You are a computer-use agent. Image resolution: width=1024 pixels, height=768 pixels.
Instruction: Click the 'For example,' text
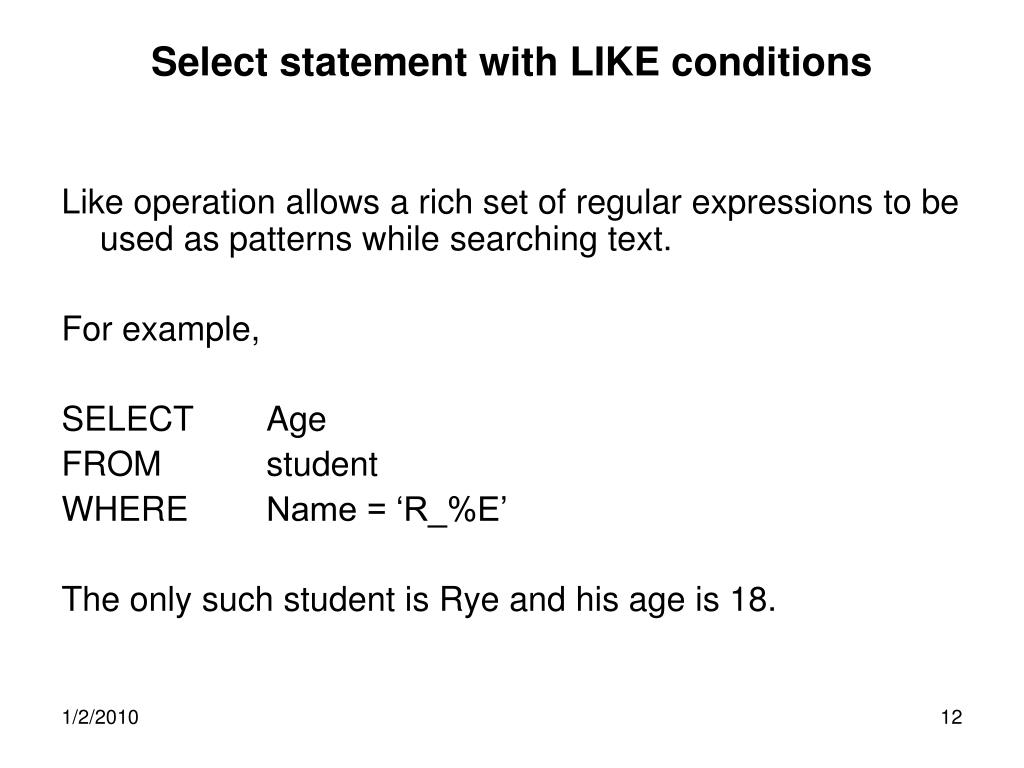point(161,330)
